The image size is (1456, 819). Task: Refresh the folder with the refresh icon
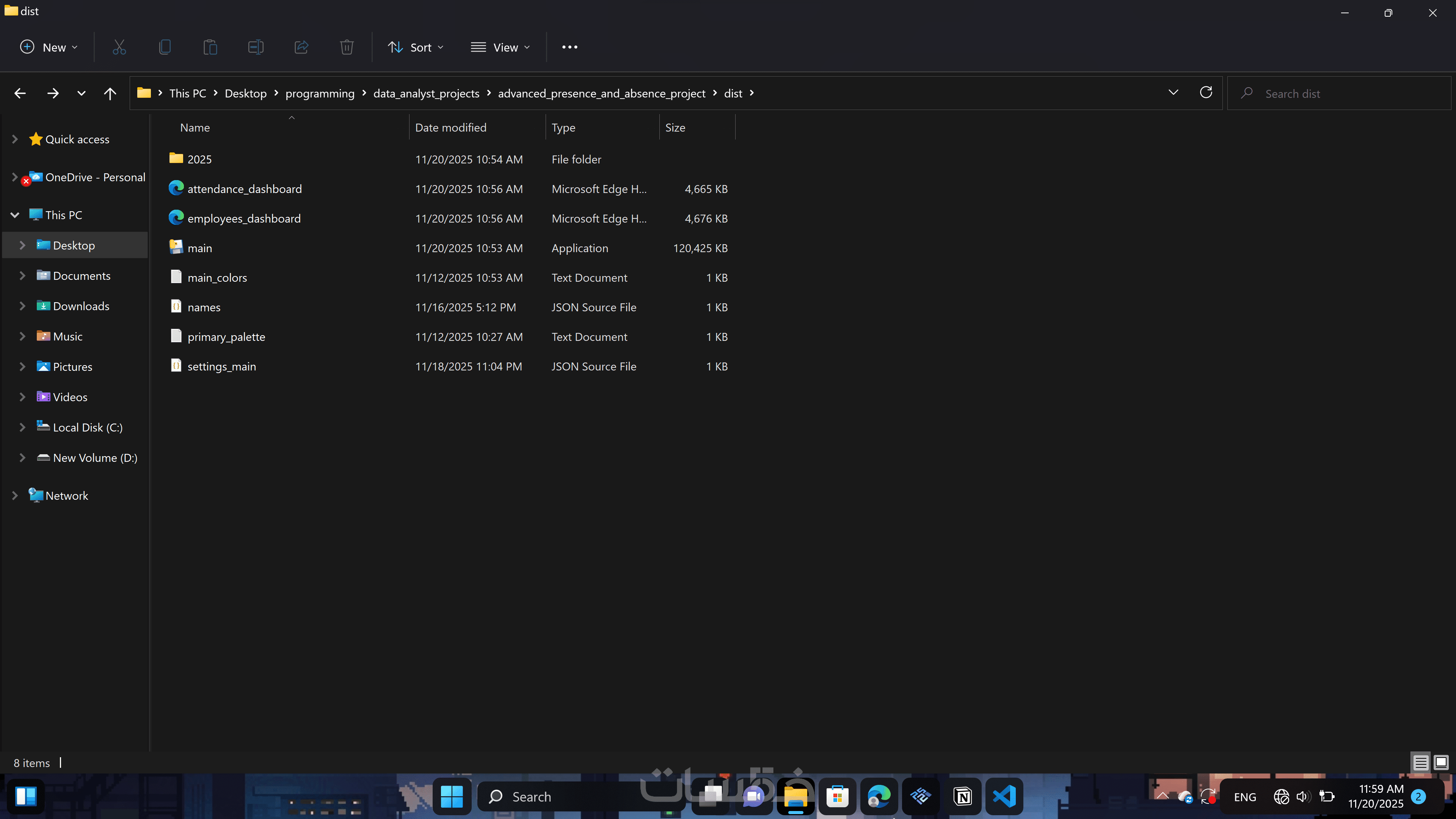(x=1206, y=93)
